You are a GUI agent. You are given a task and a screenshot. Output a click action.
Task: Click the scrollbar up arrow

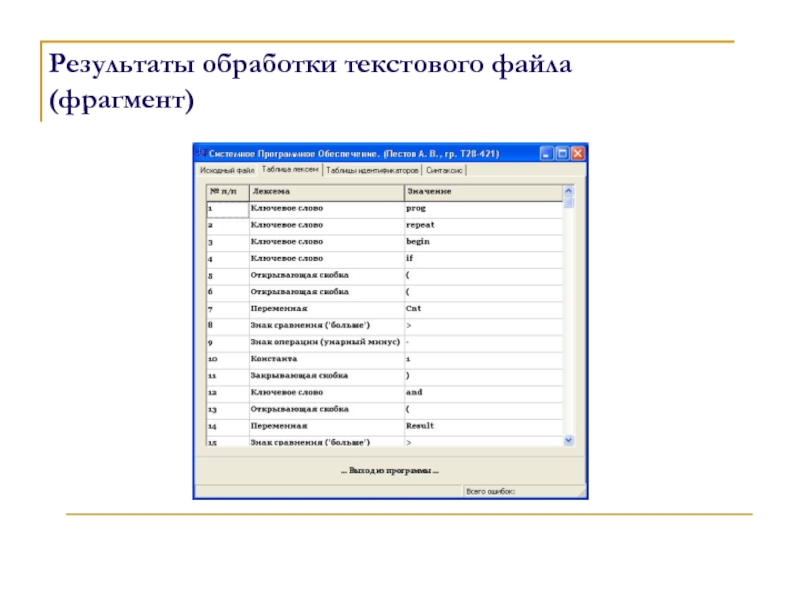click(569, 190)
